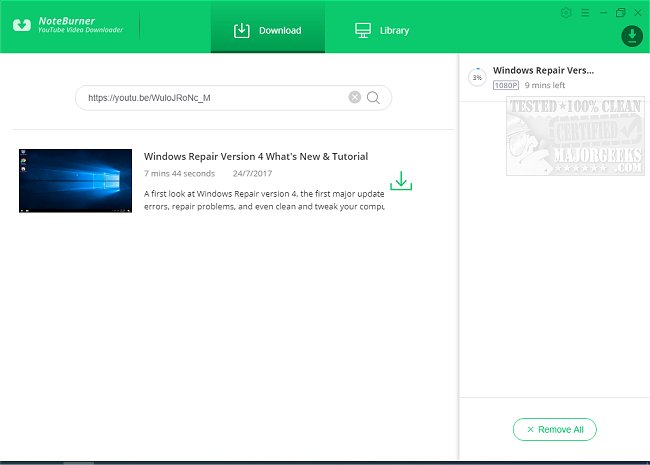Open the Windows Repair video thumbnail
This screenshot has width=650, height=465.
coord(75,181)
